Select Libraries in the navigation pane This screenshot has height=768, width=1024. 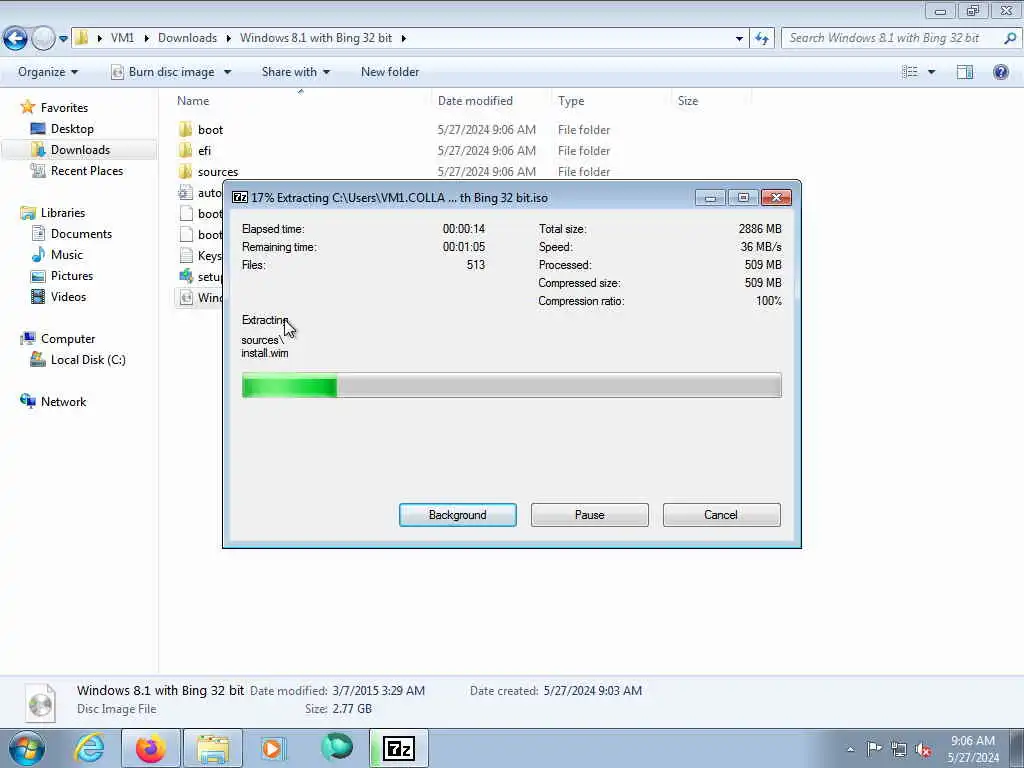[63, 213]
